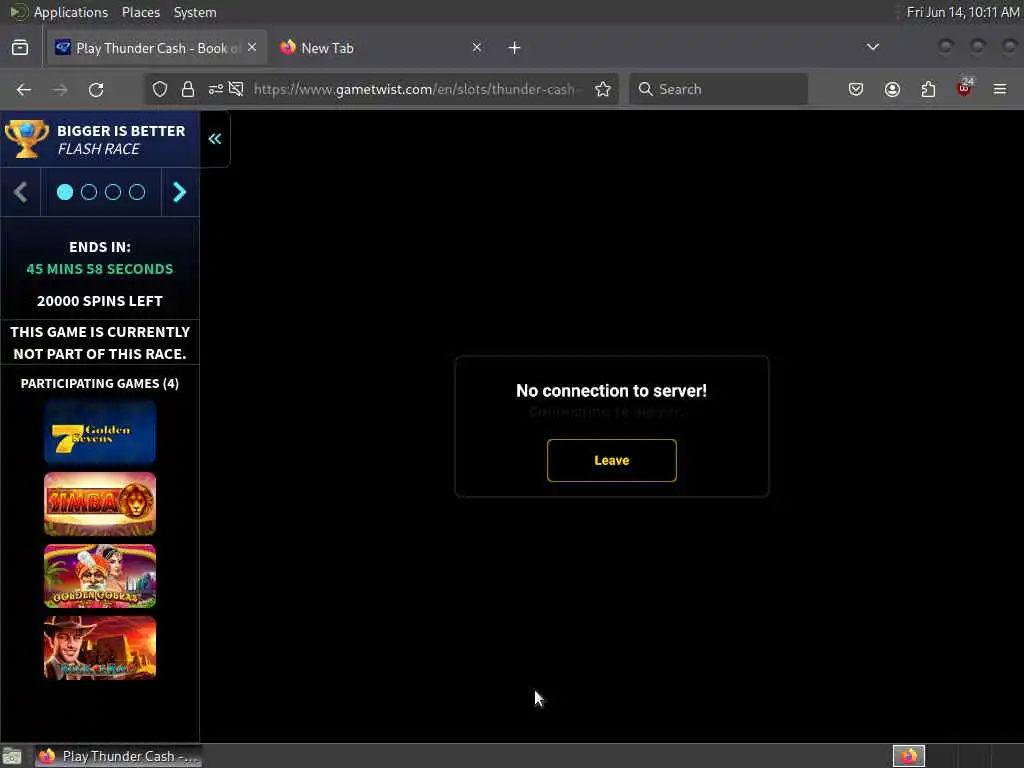This screenshot has width=1024, height=768.
Task: Go forward one page
Action: (x=60, y=89)
